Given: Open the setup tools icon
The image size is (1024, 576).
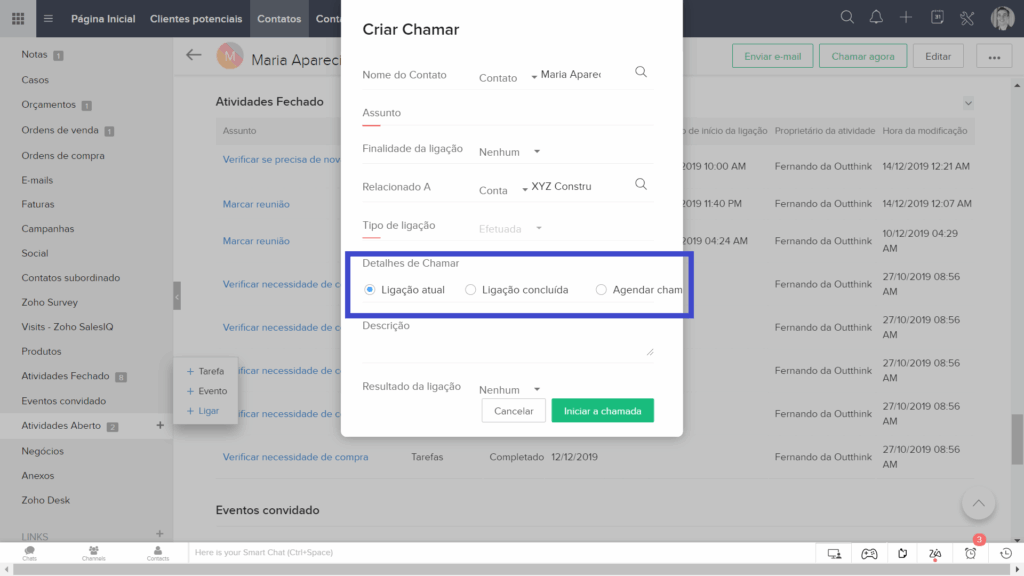Looking at the screenshot, I should tap(967, 18).
